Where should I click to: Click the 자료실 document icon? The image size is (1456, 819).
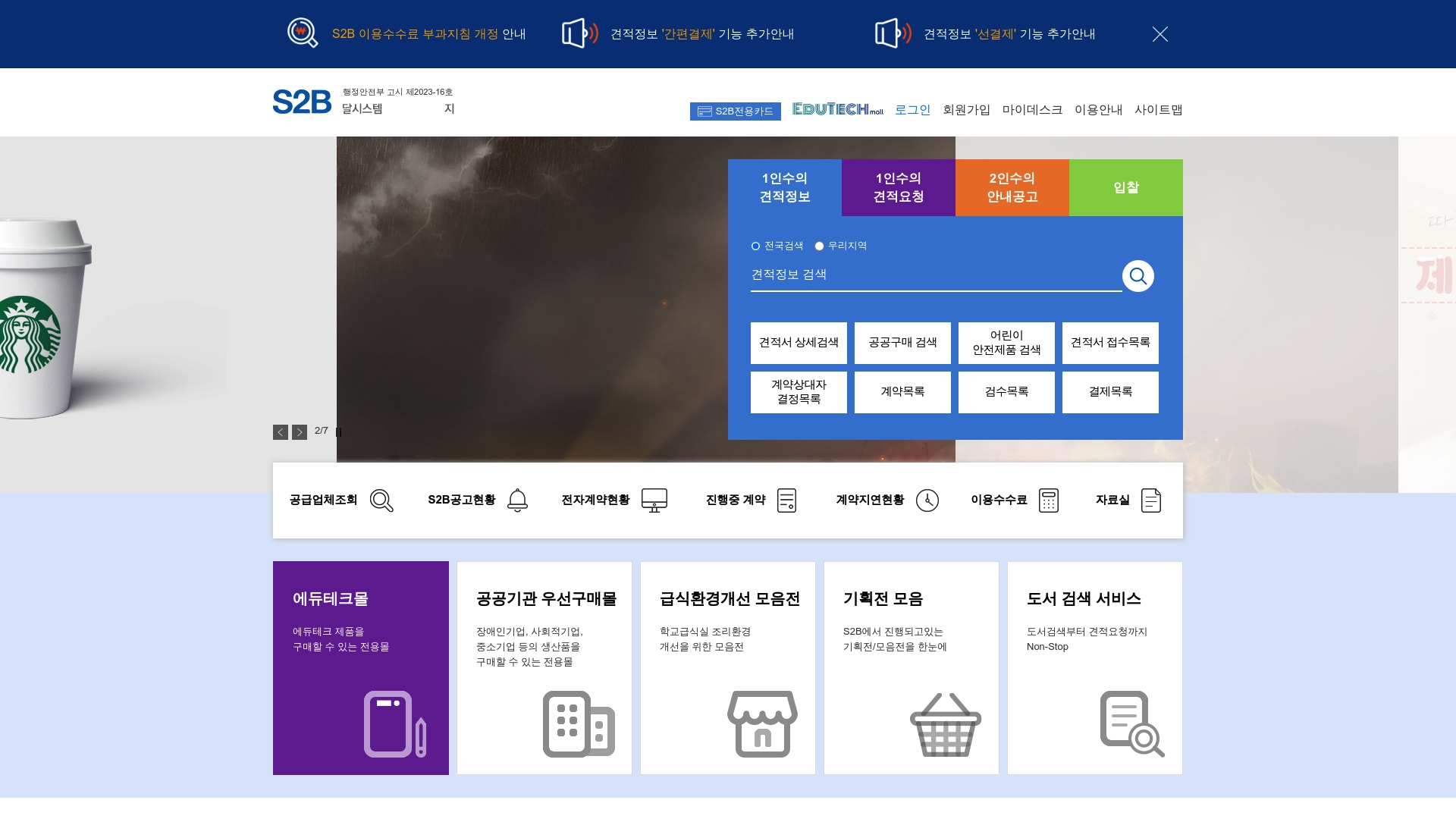[1152, 500]
